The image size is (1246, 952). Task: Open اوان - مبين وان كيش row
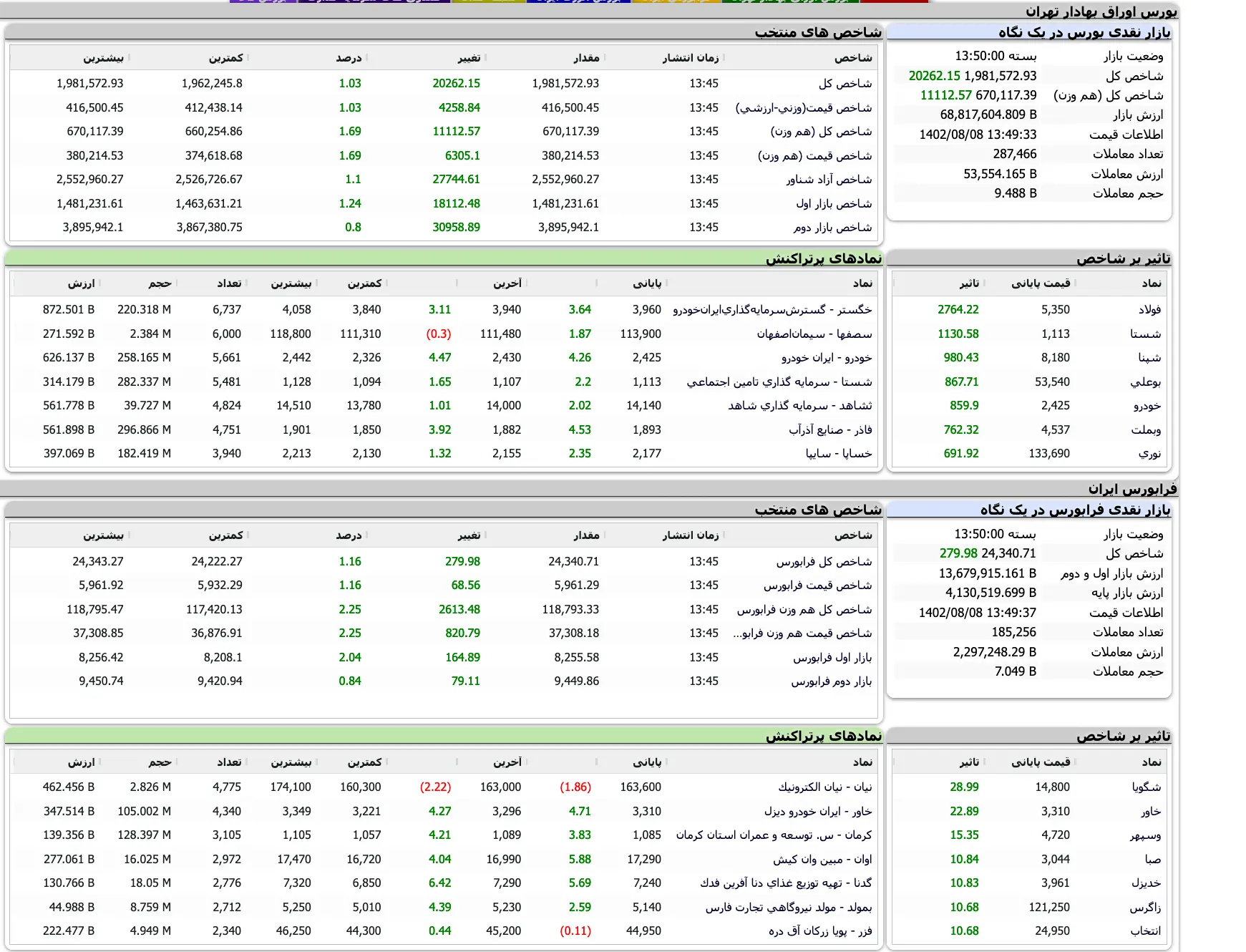822,860
